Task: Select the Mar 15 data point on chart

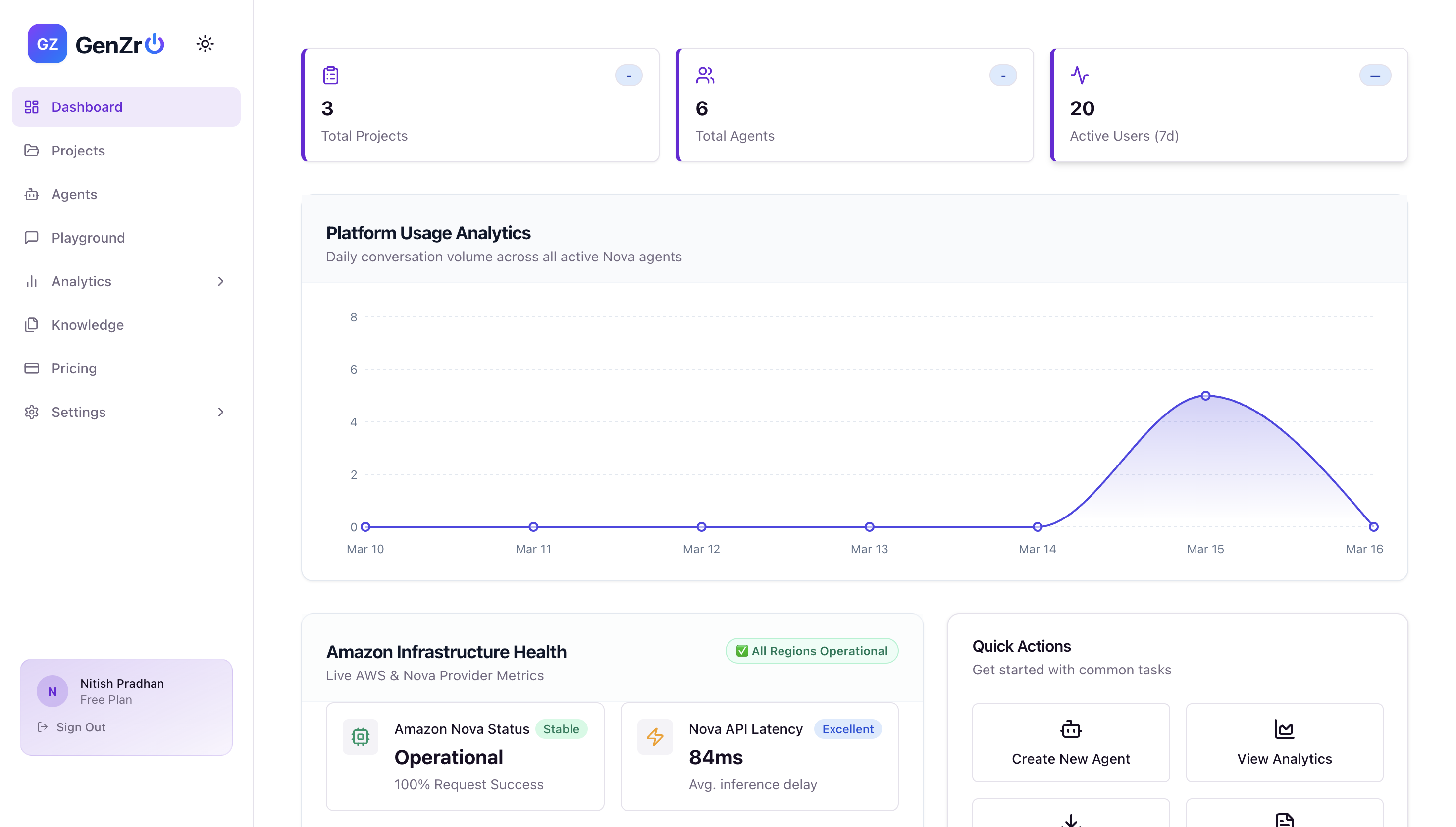Action: click(x=1205, y=396)
